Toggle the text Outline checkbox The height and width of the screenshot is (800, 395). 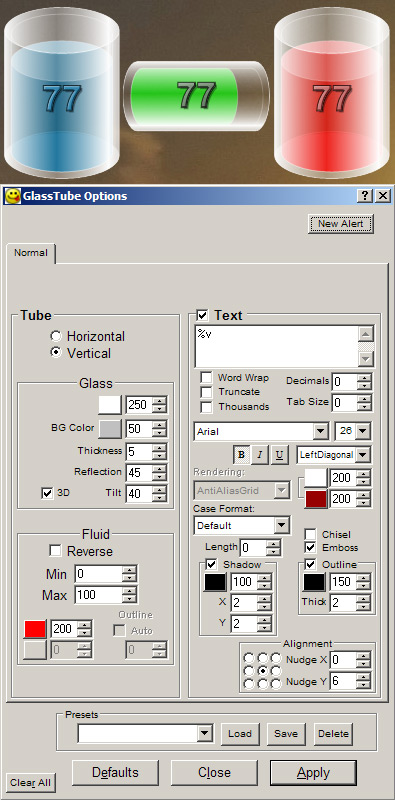[310, 564]
